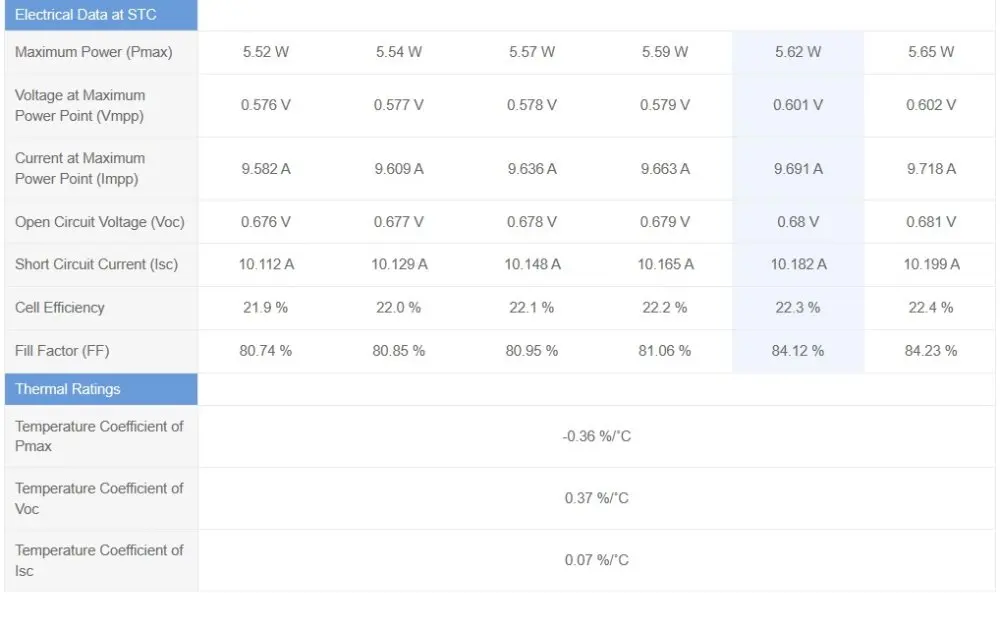Screen dimensions: 1000x631
Task: Click the 5.65 W power value
Action: coord(931,52)
